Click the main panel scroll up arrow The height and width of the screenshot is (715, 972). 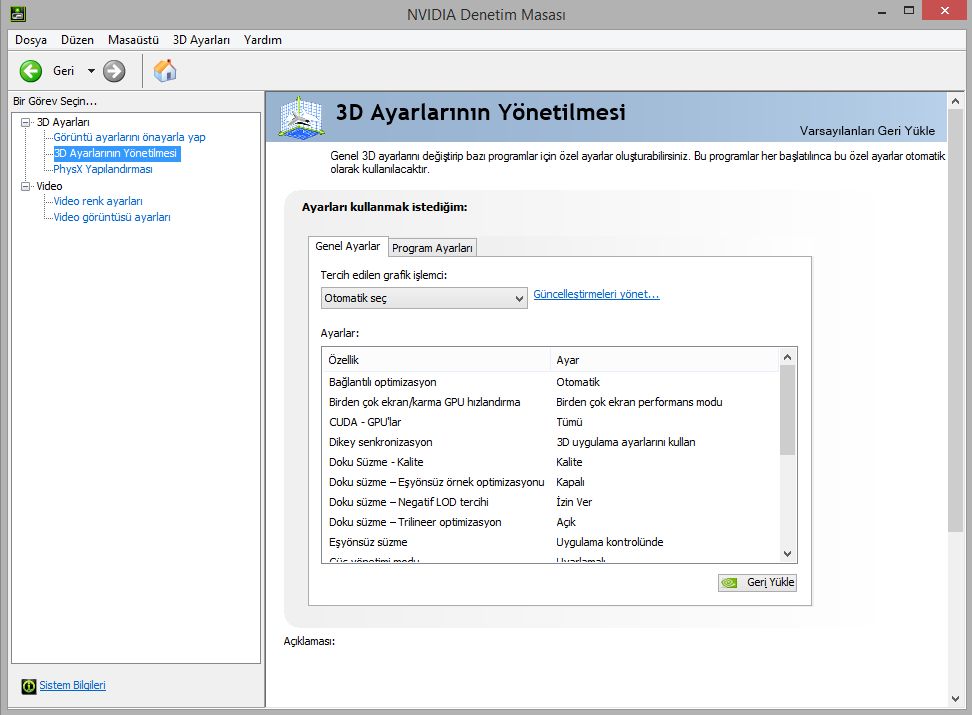(x=955, y=101)
